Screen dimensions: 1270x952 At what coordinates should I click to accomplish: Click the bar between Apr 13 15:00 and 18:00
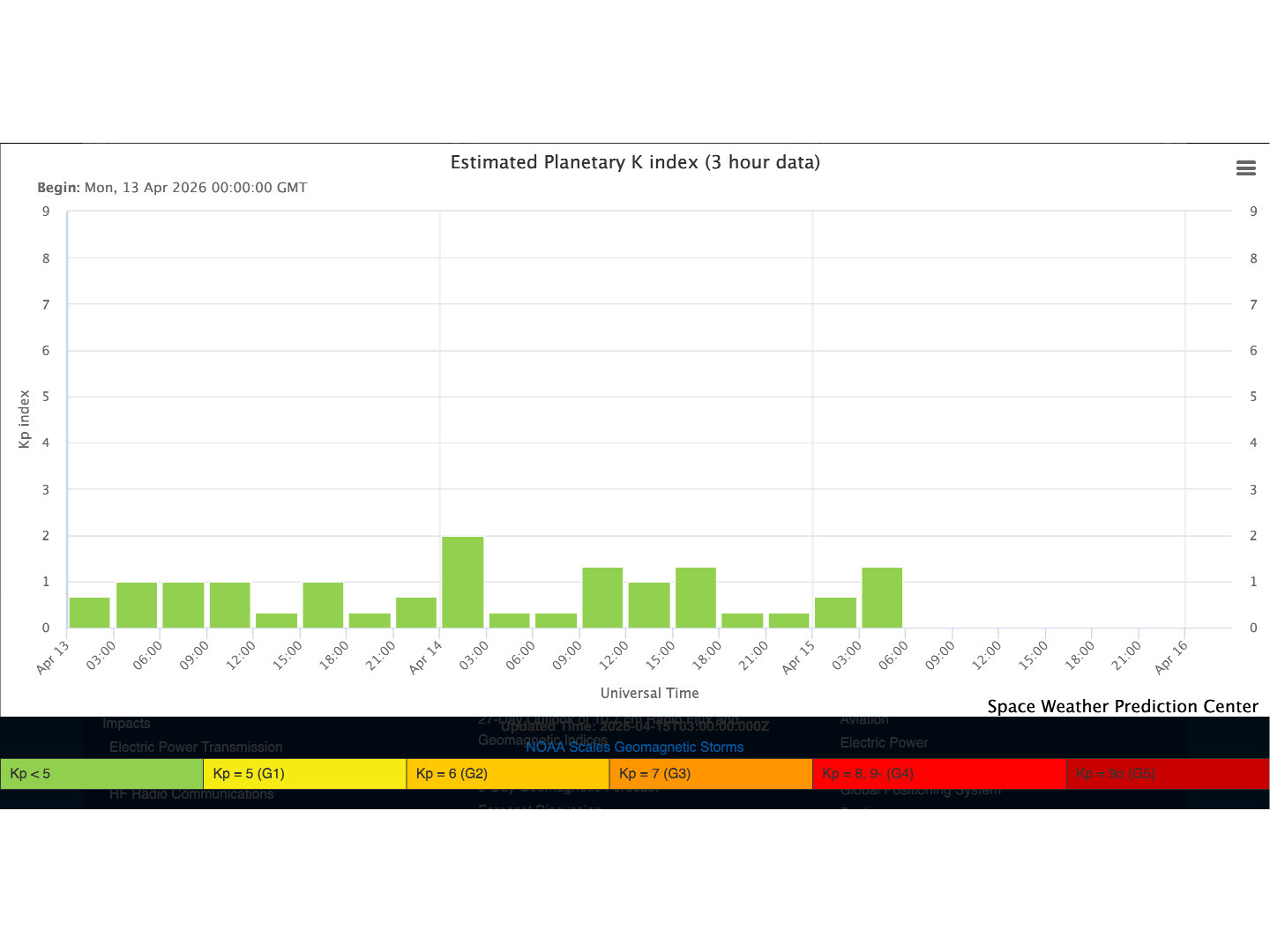(323, 605)
